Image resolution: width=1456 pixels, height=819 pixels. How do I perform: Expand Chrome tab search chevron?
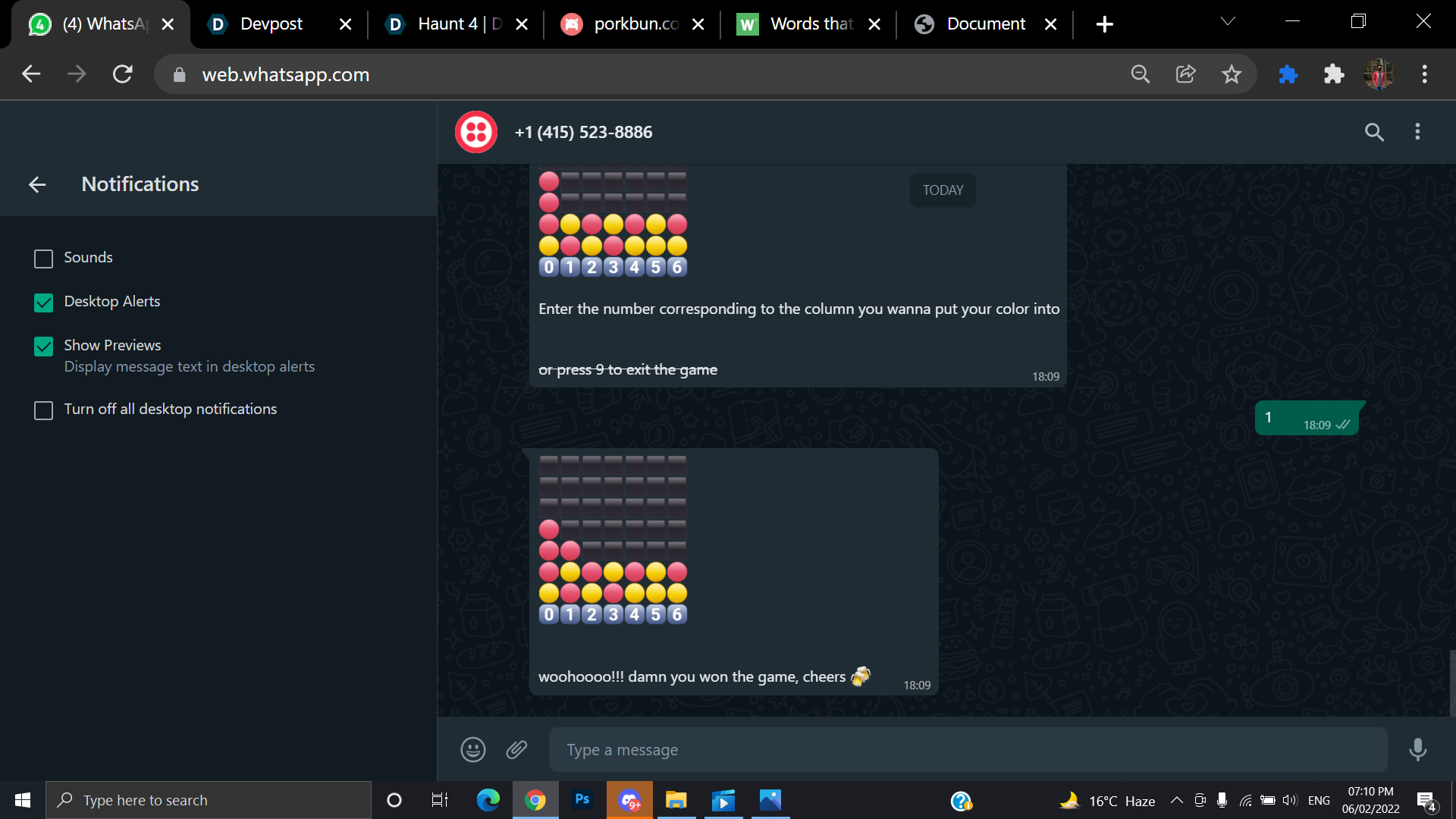pyautogui.click(x=1228, y=22)
